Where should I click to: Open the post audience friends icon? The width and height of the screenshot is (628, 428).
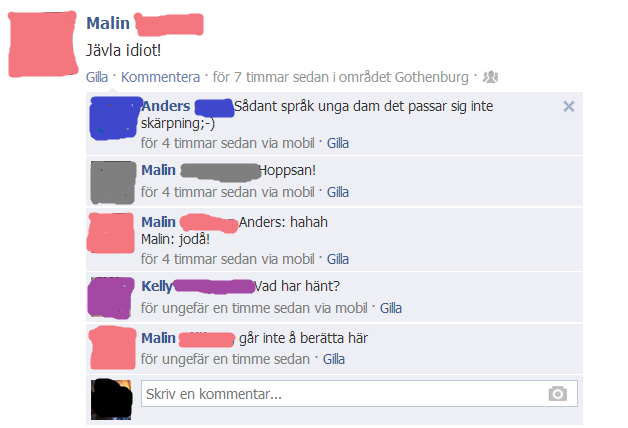point(490,76)
